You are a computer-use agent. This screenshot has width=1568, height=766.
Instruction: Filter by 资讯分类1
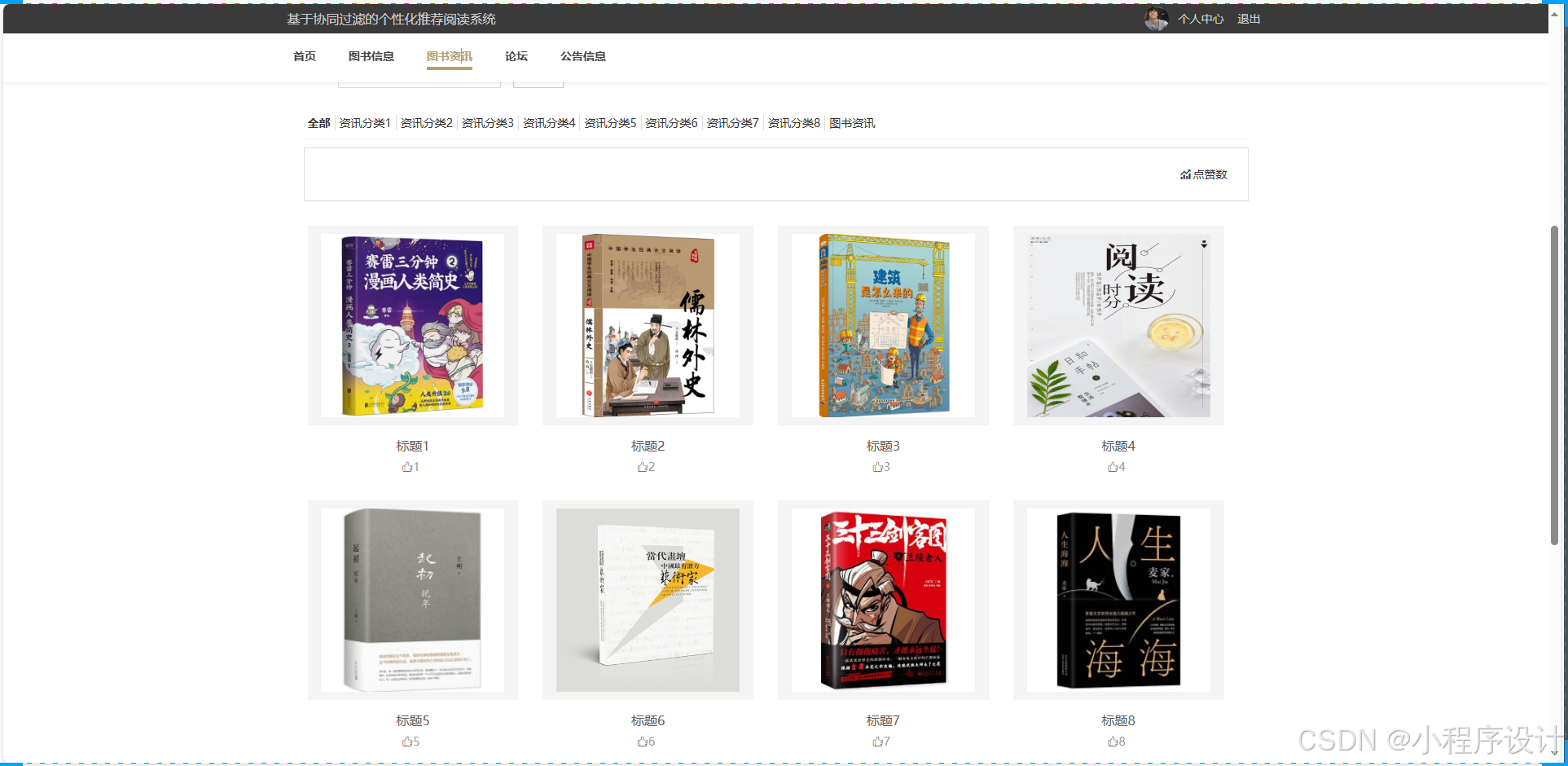coord(365,123)
